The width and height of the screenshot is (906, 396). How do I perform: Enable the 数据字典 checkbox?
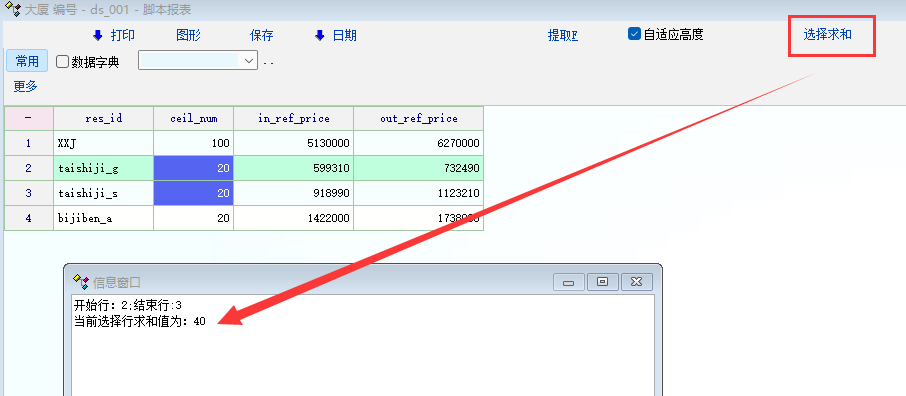pos(62,62)
